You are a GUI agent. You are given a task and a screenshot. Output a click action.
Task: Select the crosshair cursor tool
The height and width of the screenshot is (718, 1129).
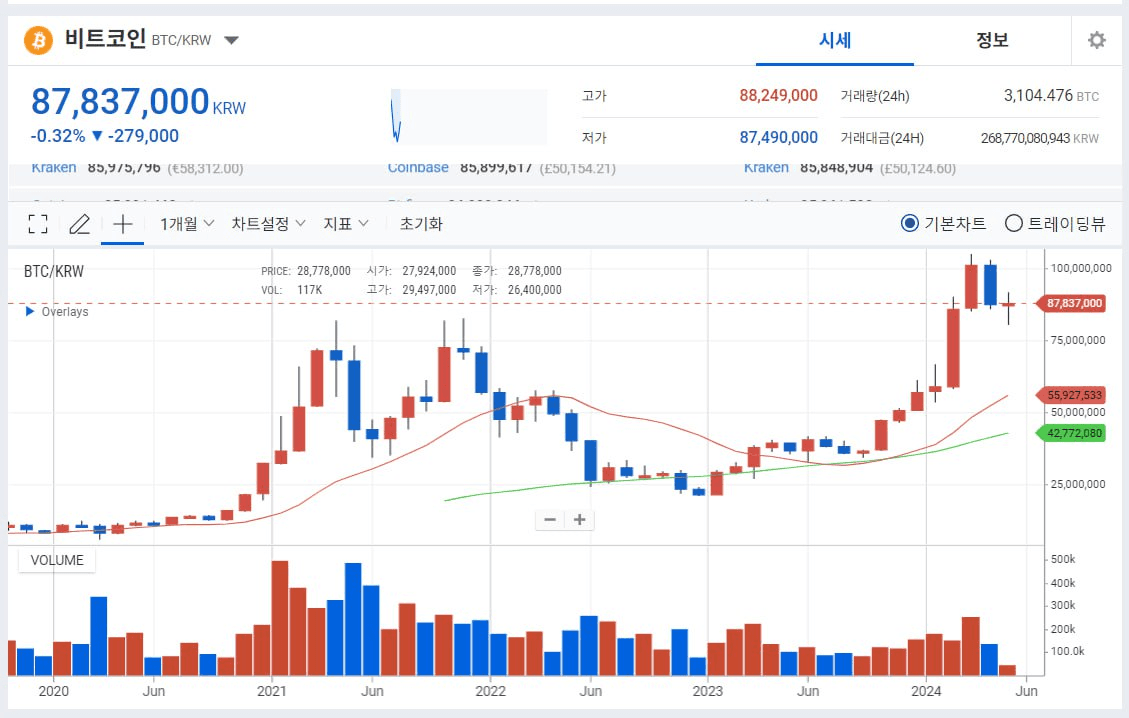pos(122,224)
